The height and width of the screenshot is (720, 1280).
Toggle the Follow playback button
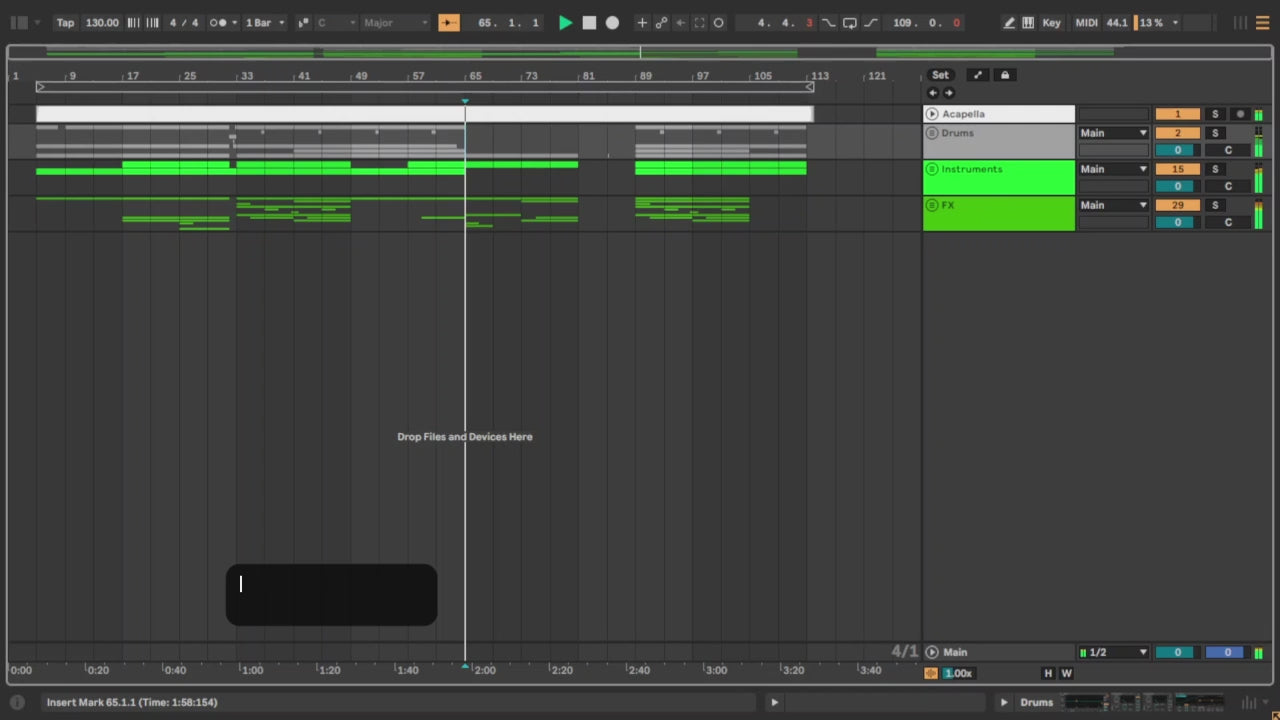[x=449, y=23]
